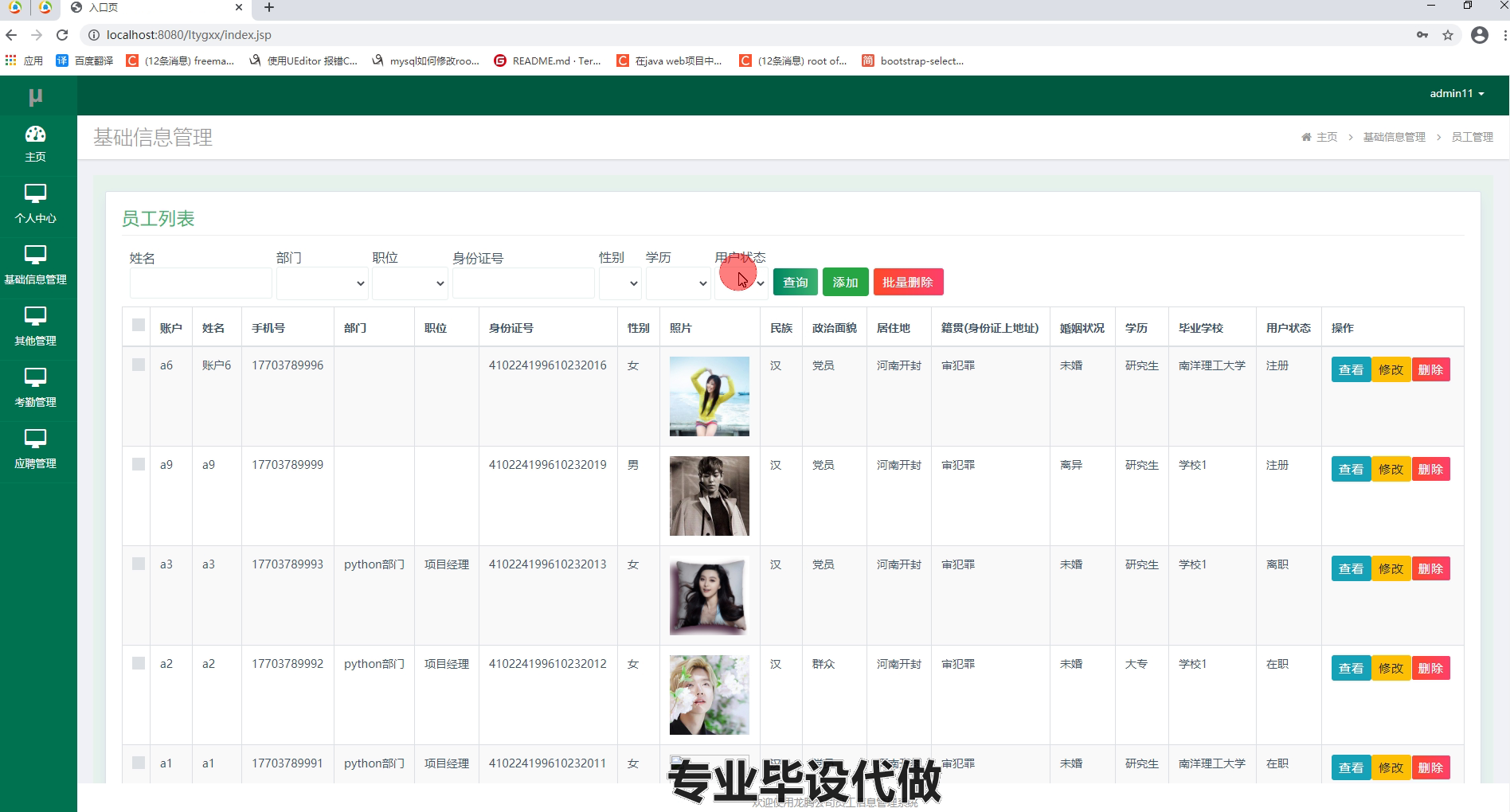
Task: Open photo thumbnail of employee a2
Action: pyautogui.click(x=710, y=695)
